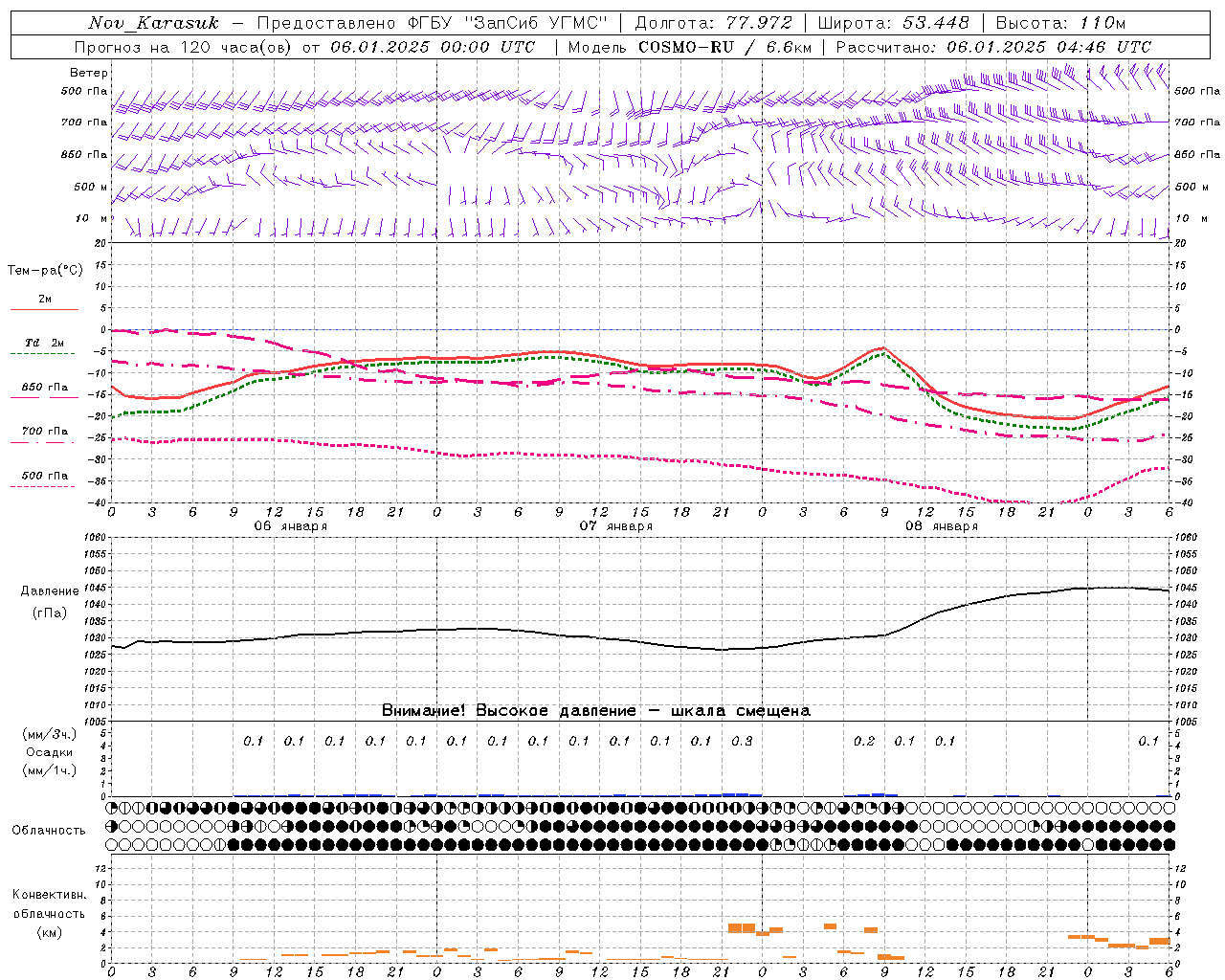This screenshot has width=1225, height=980.
Task: Click the 2м temperature legend label
Action: click(x=45, y=300)
